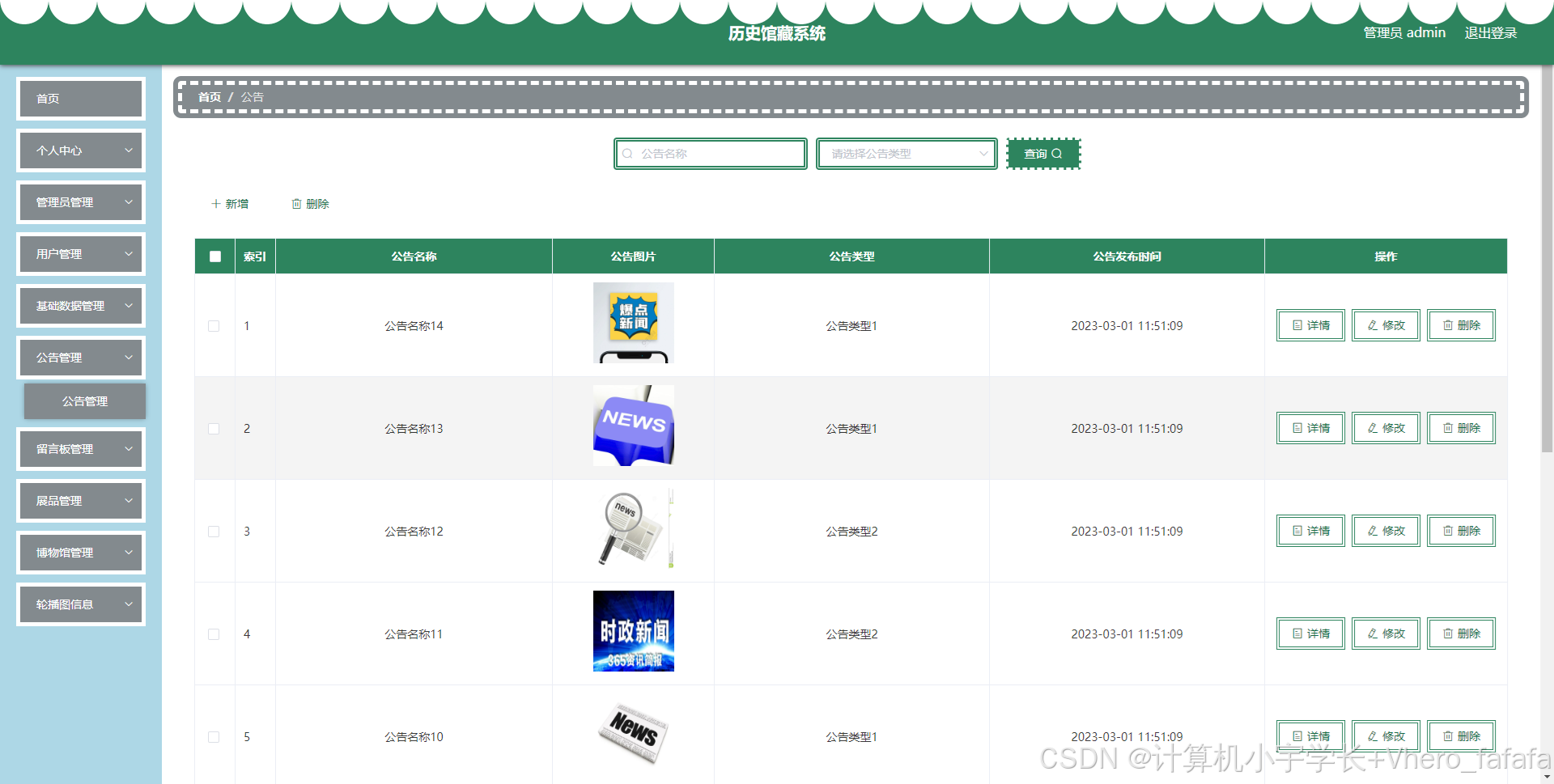The width and height of the screenshot is (1554, 784).
Task: Click the 公告发布时间 column header
Action: coord(1127,256)
